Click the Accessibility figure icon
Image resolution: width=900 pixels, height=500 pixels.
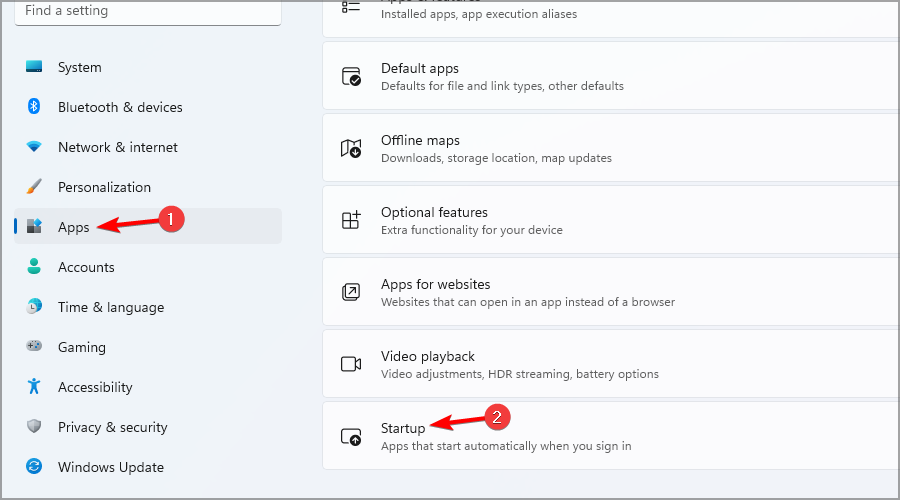(34, 386)
